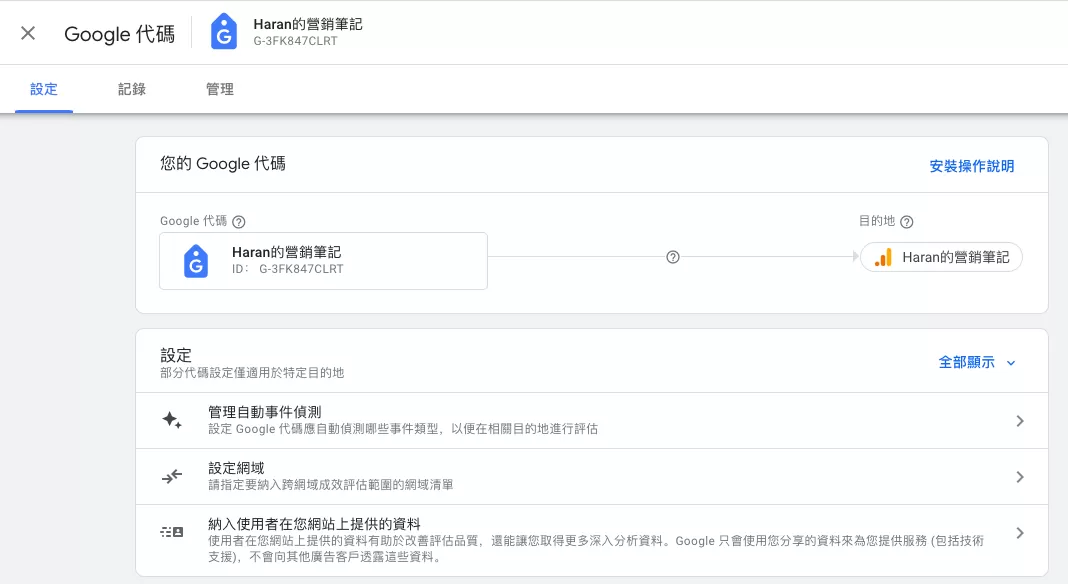Click help icon on the connection line
The image size is (1068, 584).
click(673, 257)
